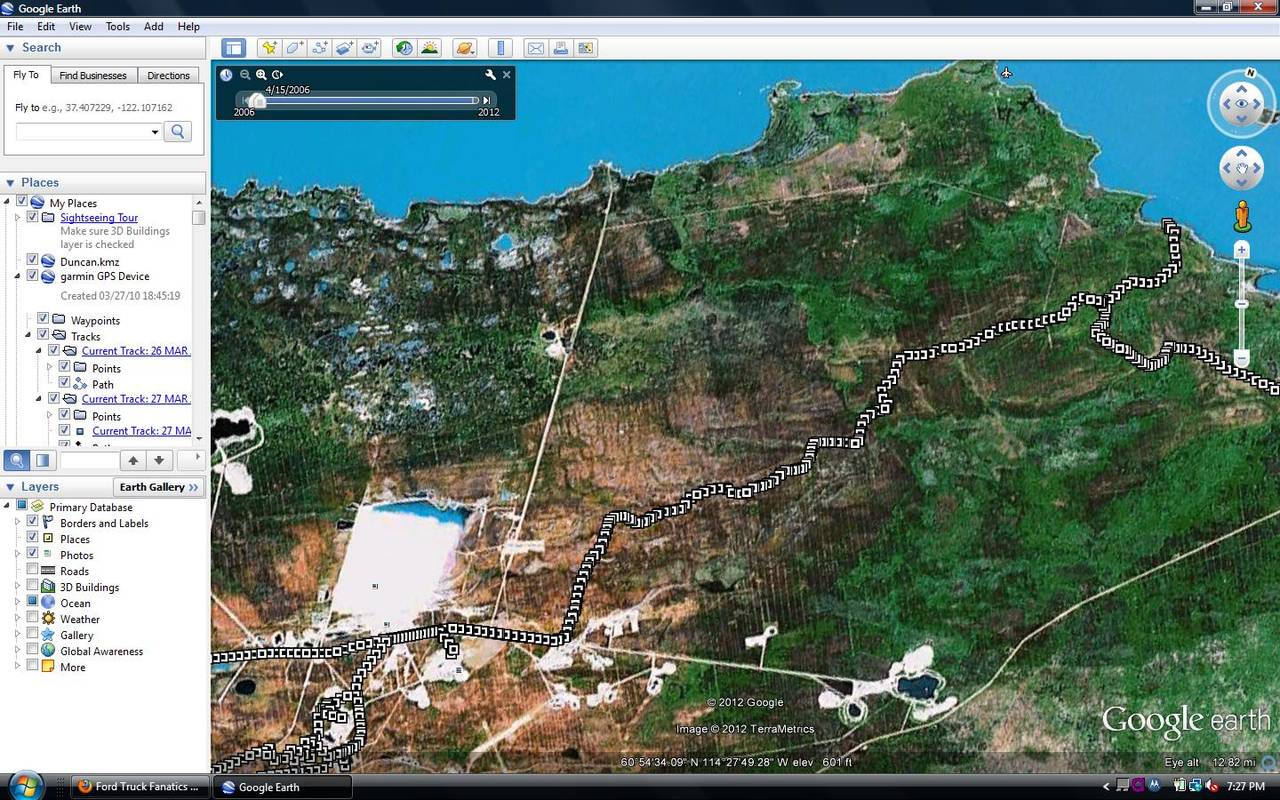Screen dimensions: 1280x800
Task: Record a tour
Action: [370, 47]
